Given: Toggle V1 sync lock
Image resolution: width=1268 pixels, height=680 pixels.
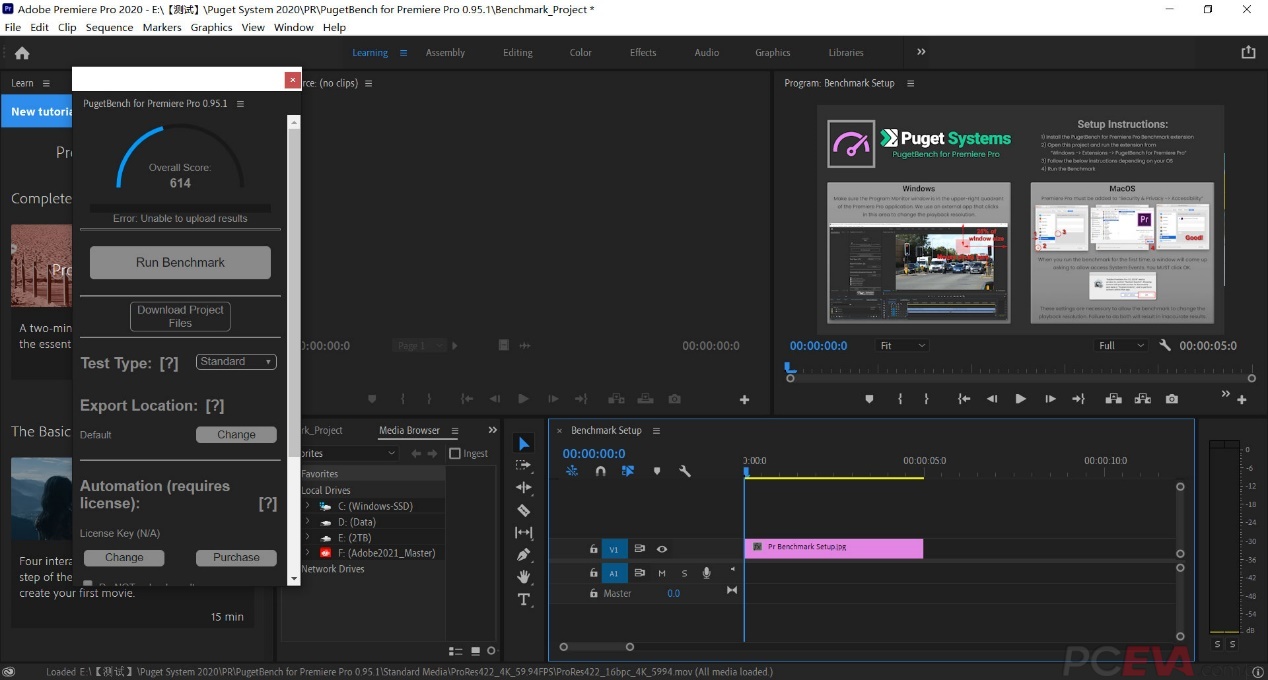Looking at the screenshot, I should tap(639, 549).
